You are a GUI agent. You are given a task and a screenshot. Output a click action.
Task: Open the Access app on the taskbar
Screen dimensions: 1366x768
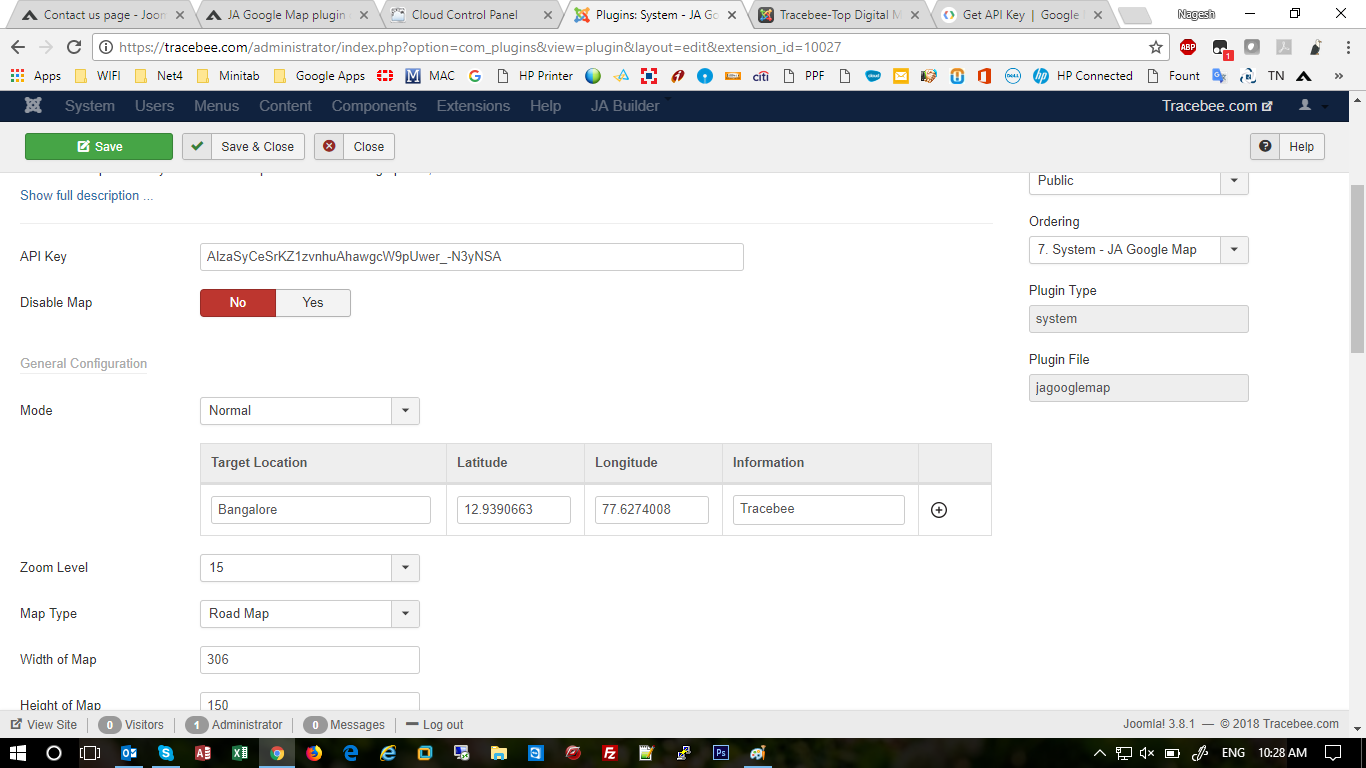click(x=203, y=753)
